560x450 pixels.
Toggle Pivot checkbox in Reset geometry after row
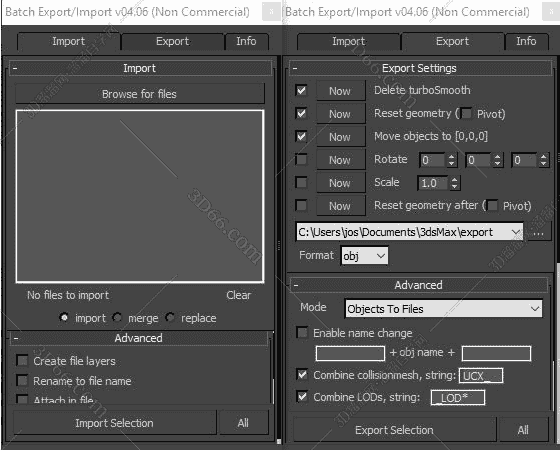pyautogui.click(x=492, y=205)
